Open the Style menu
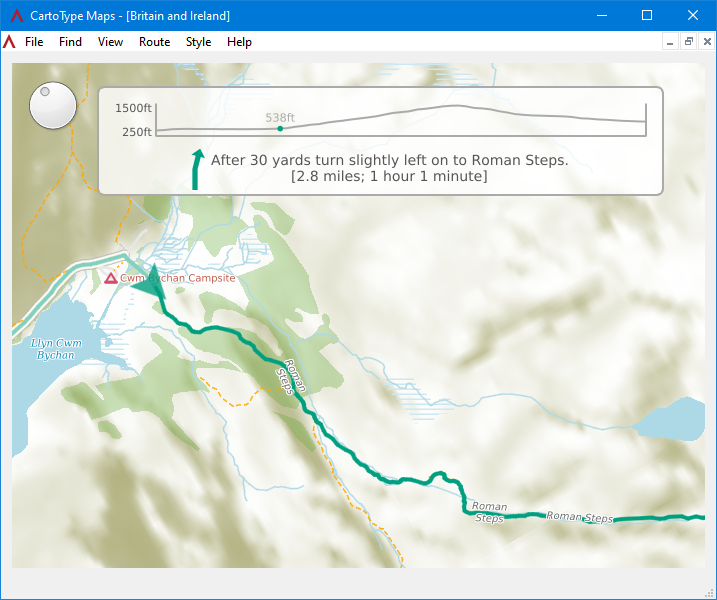 pyautogui.click(x=198, y=42)
